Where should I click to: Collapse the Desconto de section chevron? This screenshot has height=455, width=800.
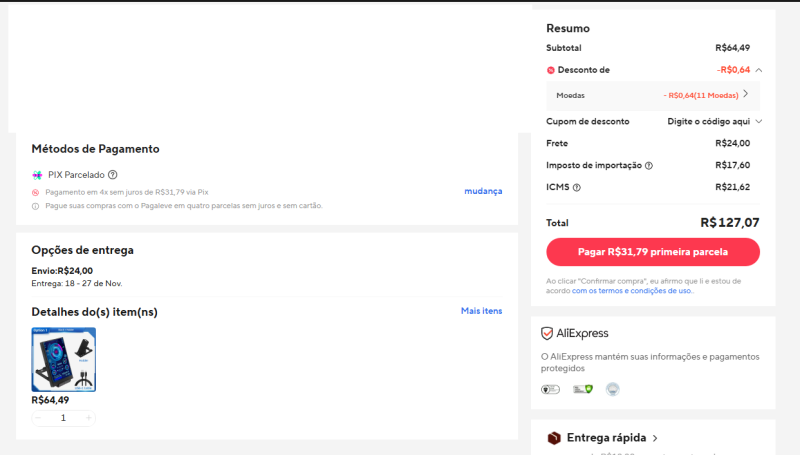tap(759, 70)
